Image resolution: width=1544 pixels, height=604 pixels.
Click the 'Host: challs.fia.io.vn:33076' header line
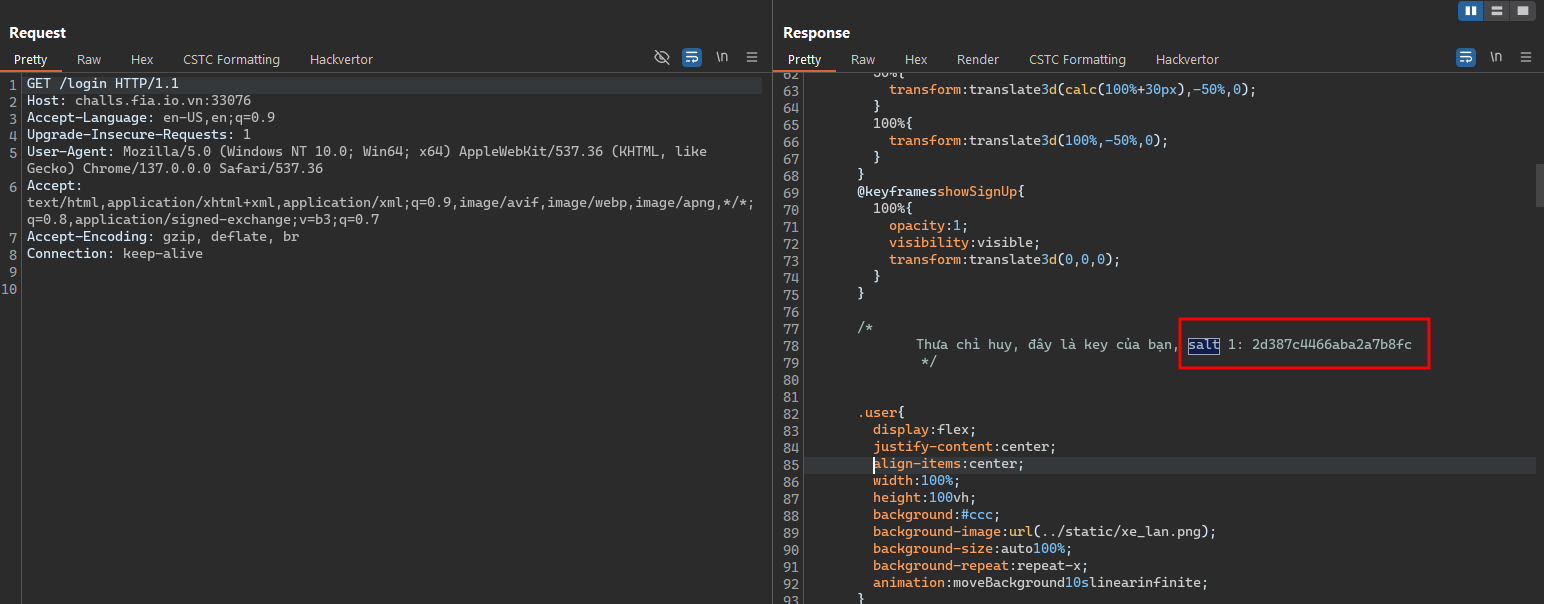(139, 101)
